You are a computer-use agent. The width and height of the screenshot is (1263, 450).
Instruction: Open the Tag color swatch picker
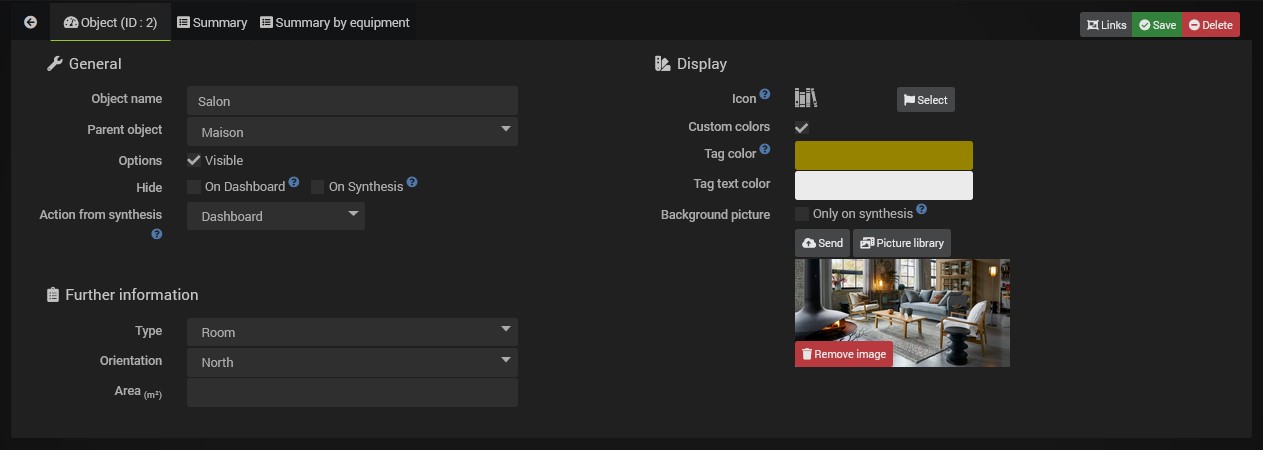pyautogui.click(x=884, y=155)
